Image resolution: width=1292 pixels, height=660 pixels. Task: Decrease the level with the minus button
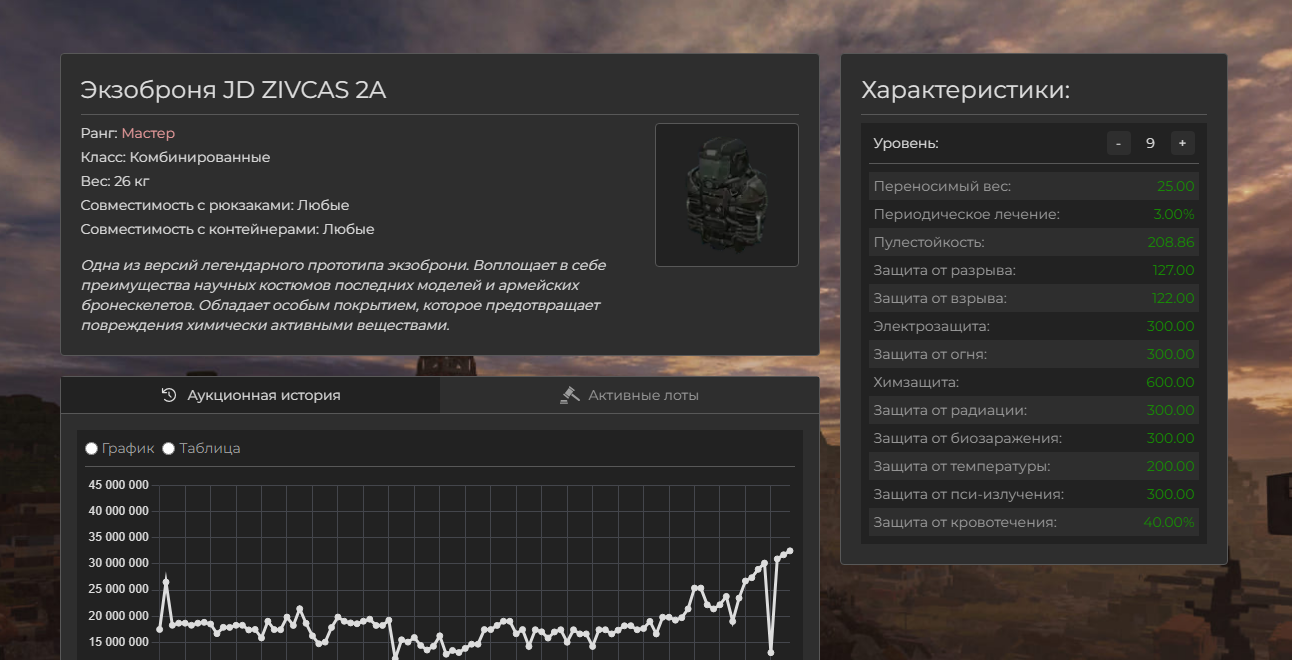pyautogui.click(x=1118, y=143)
